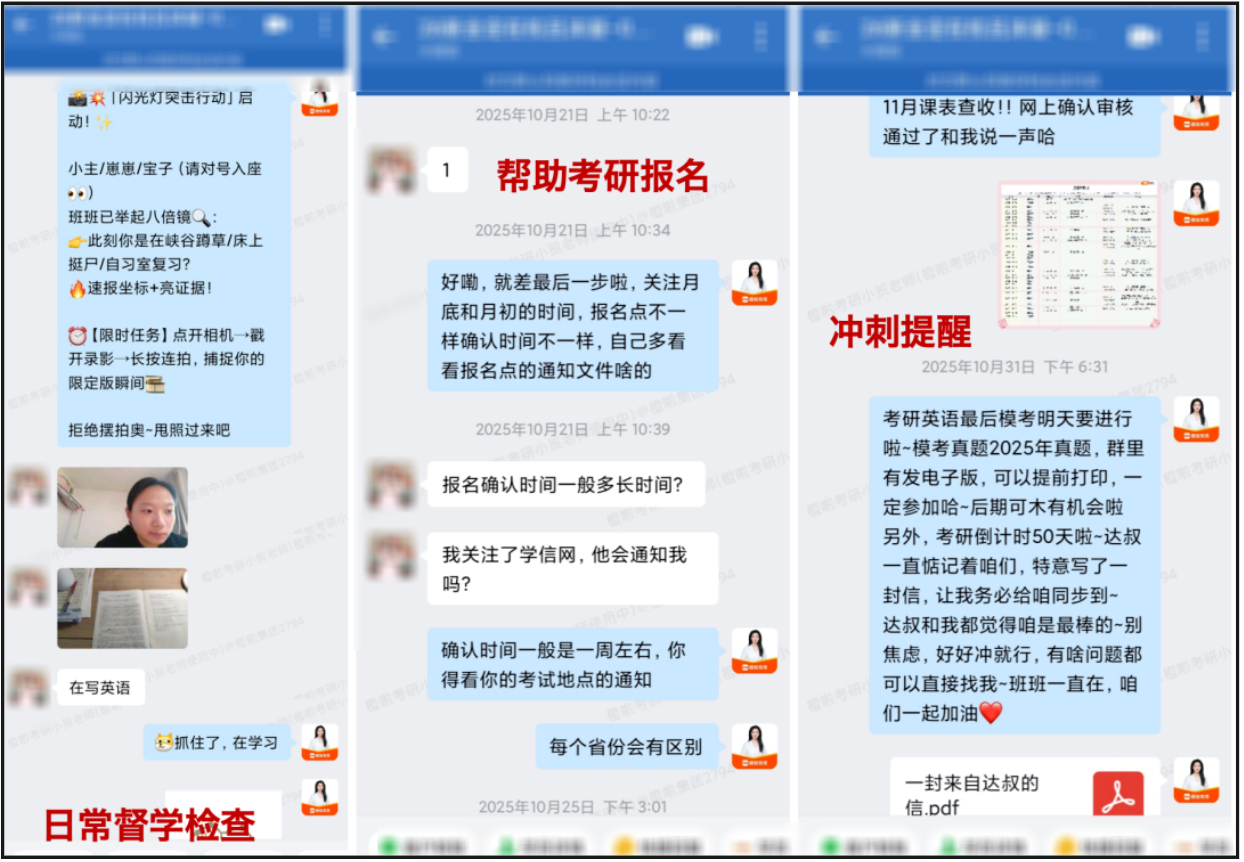The image size is (1244, 862).
Task: Tap teacher avatar beside 抓住了，在学习 message
Action: click(x=320, y=742)
